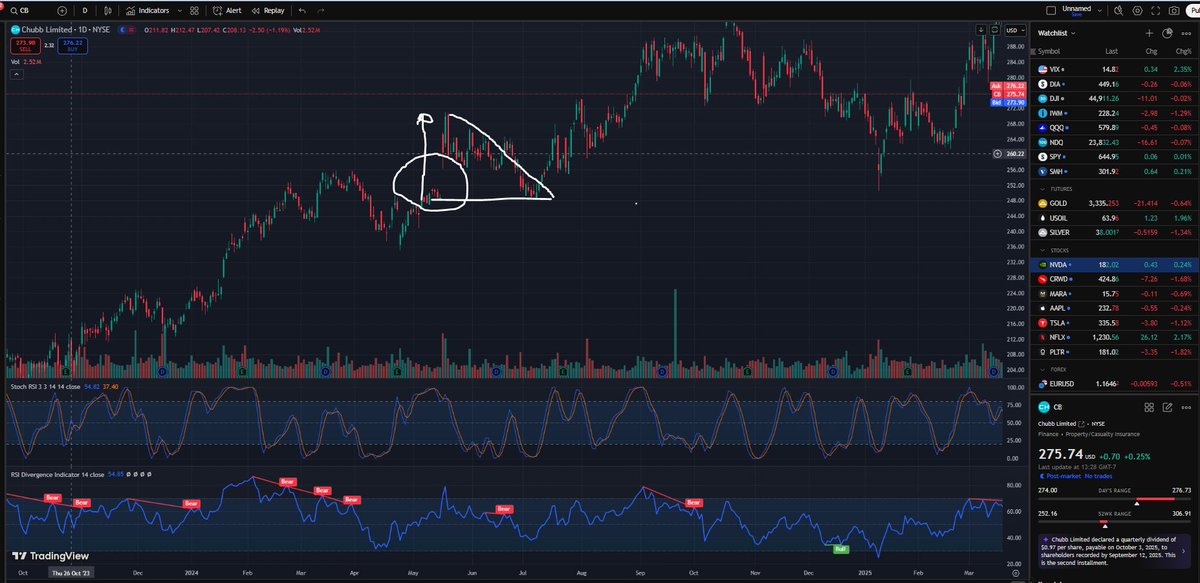
Task: Select EURUSD in the watchlist
Action: tap(1115, 383)
